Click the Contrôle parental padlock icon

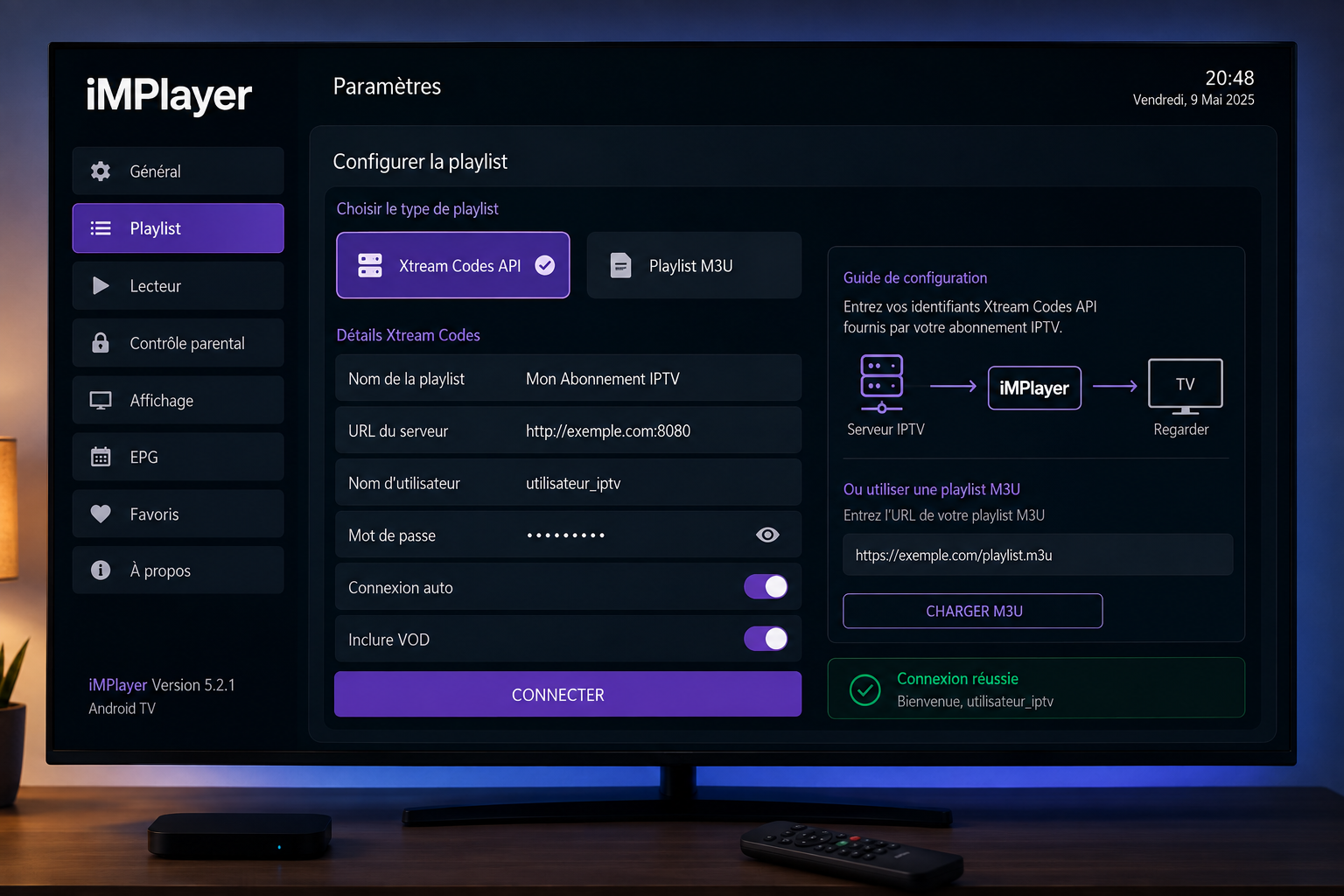click(x=101, y=343)
